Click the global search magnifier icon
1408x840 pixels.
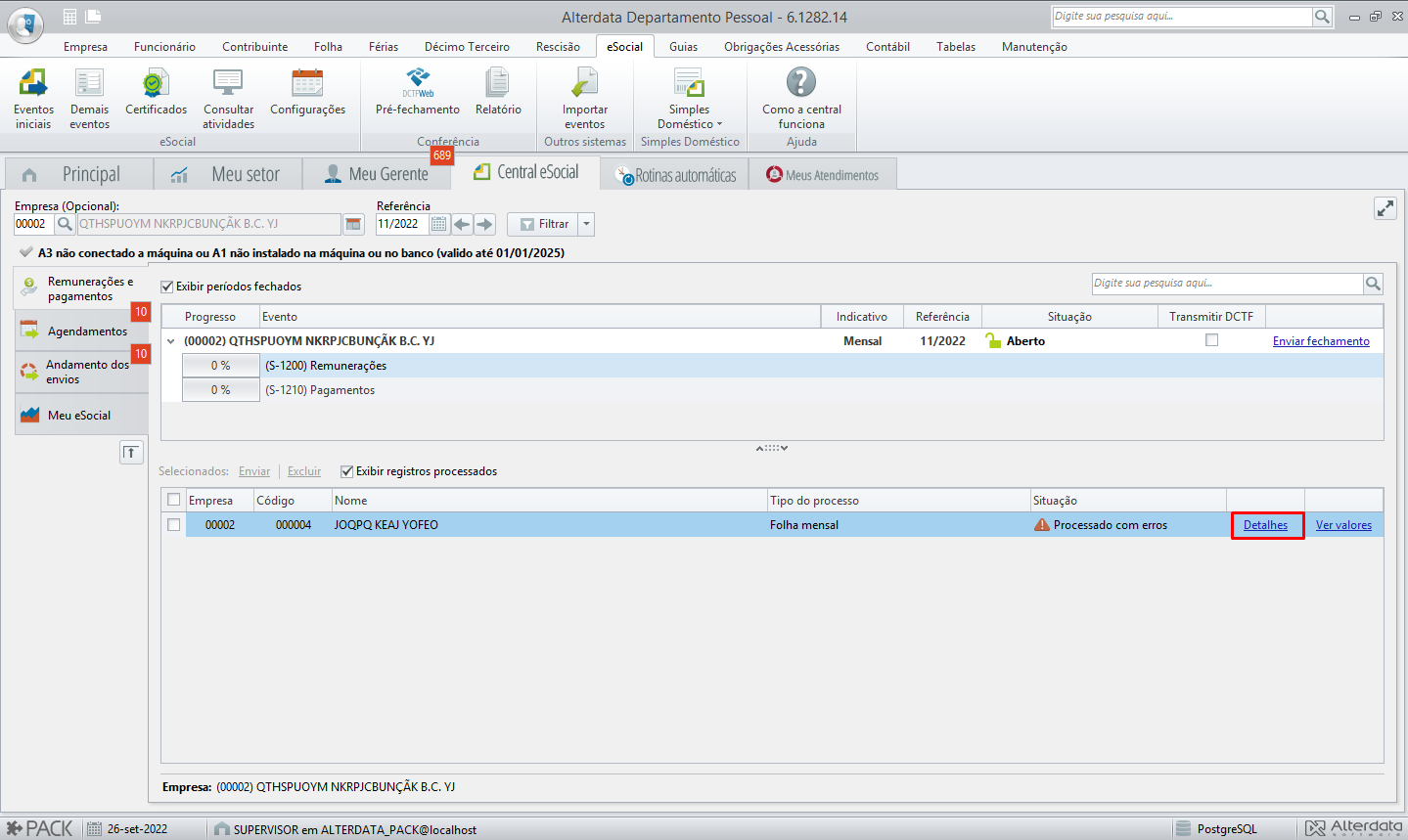(1322, 17)
